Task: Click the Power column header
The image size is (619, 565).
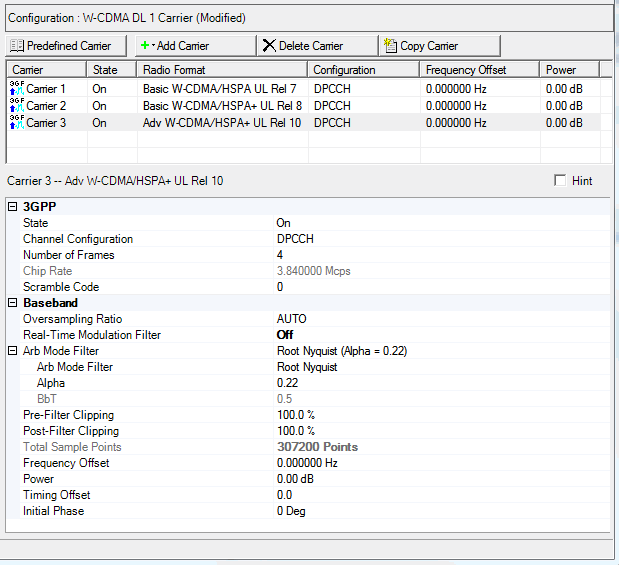Action: [x=570, y=70]
